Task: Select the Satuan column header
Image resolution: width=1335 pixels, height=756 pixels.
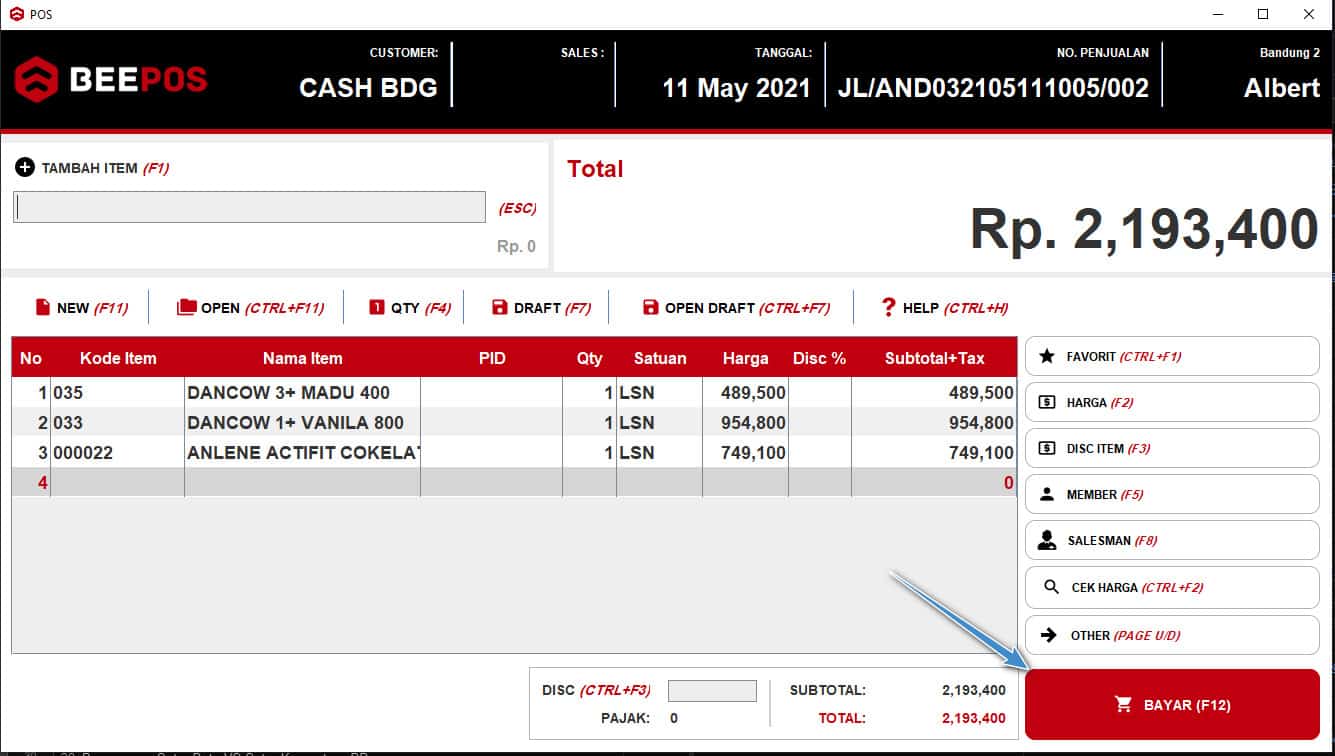Action: [660, 358]
